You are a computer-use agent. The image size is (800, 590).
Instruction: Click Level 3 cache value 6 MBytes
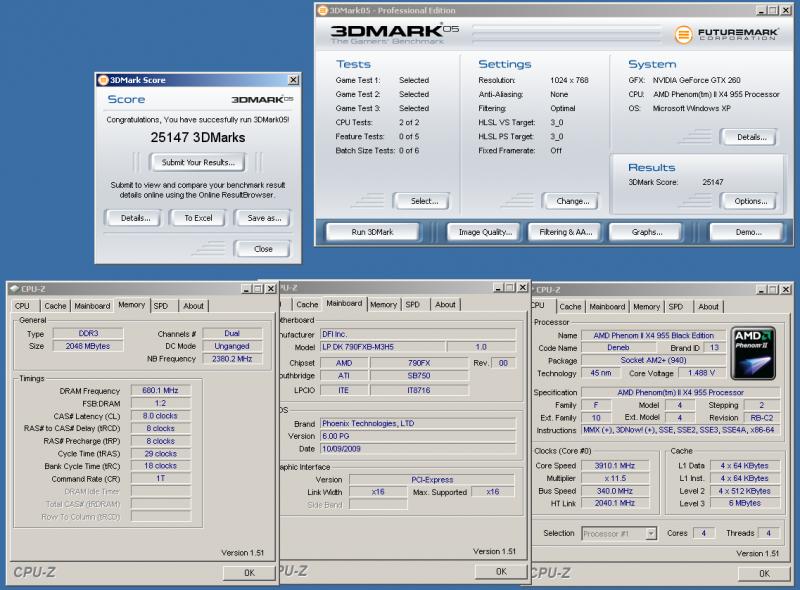744,503
